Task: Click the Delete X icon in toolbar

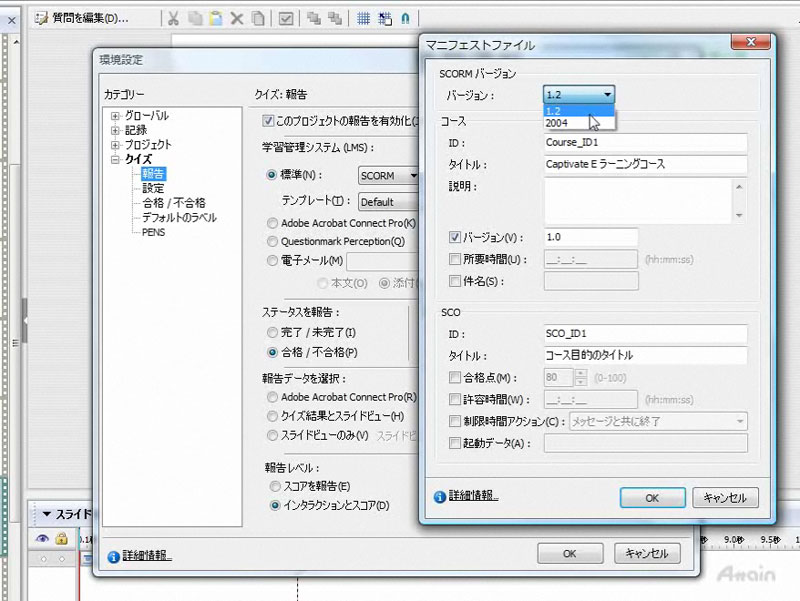Action: click(x=237, y=18)
